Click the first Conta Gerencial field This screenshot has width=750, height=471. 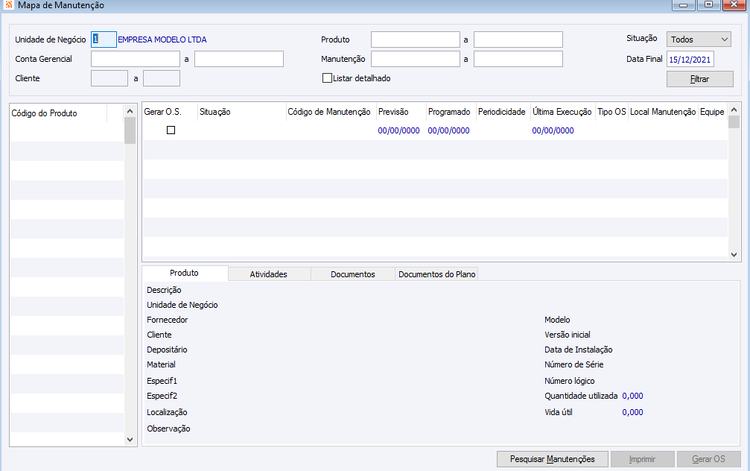click(135, 59)
